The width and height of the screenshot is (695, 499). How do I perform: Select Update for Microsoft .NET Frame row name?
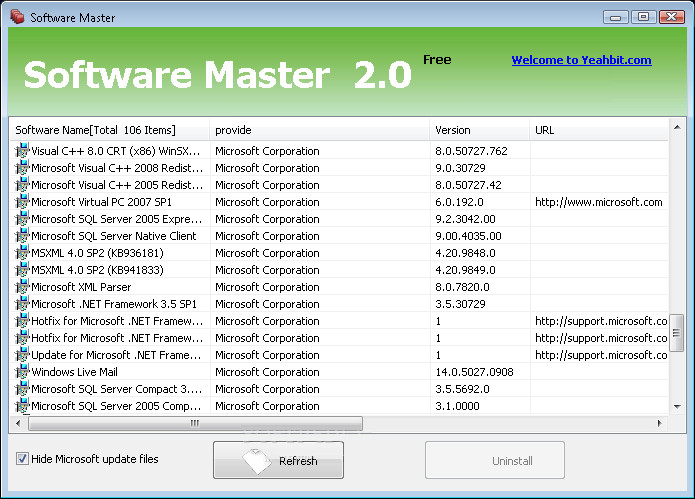click(x=116, y=355)
